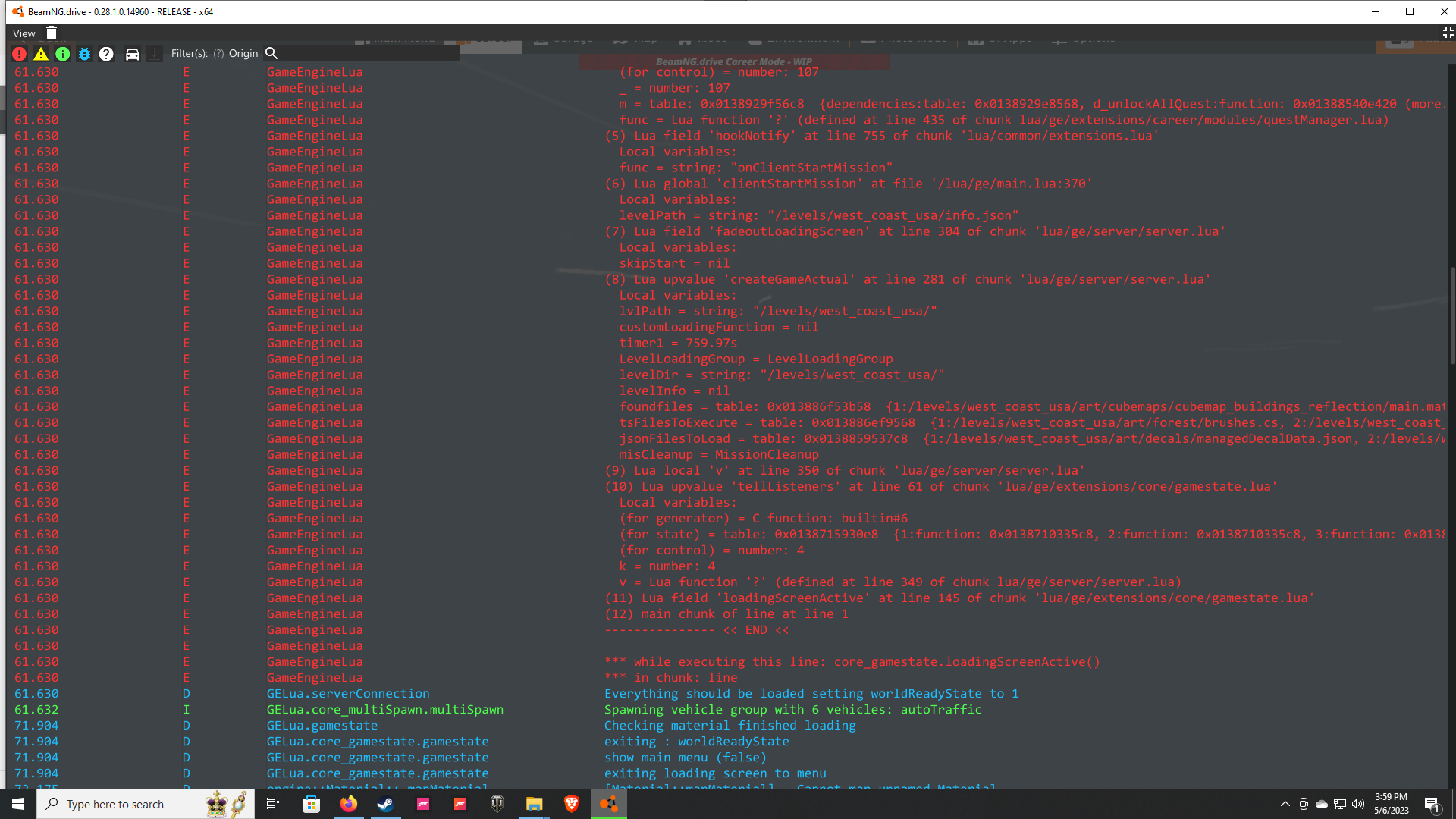
Task: Select the 'GELua.serverConnection' origin entry
Action: [x=348, y=694]
